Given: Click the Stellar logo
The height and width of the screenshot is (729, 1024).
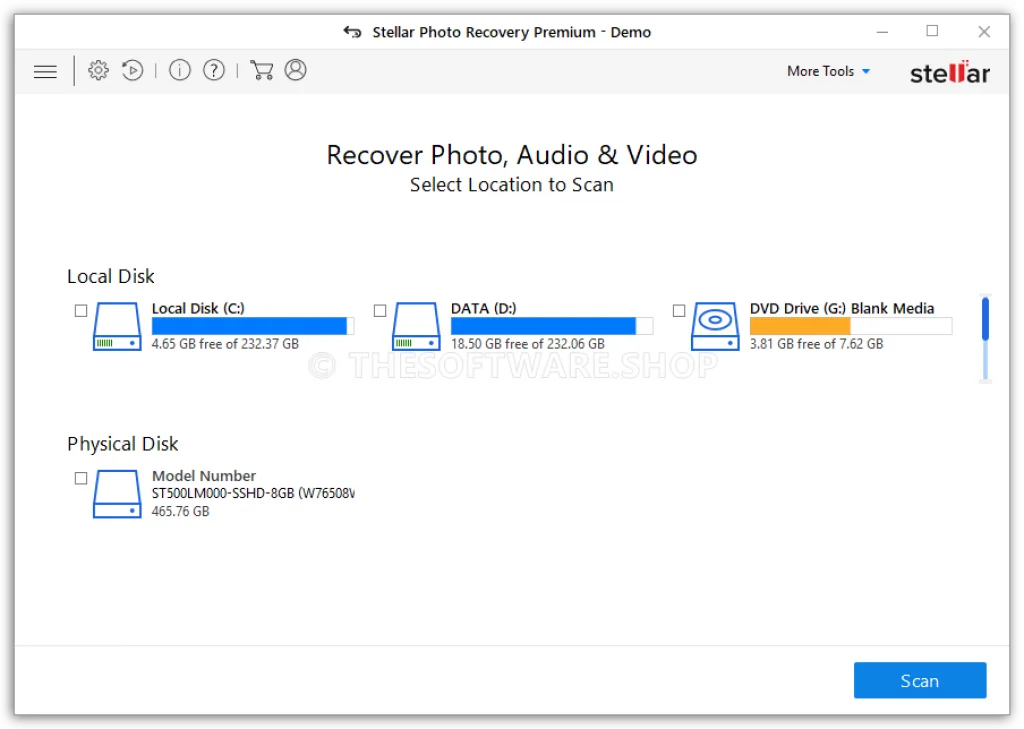Looking at the screenshot, I should coord(950,72).
